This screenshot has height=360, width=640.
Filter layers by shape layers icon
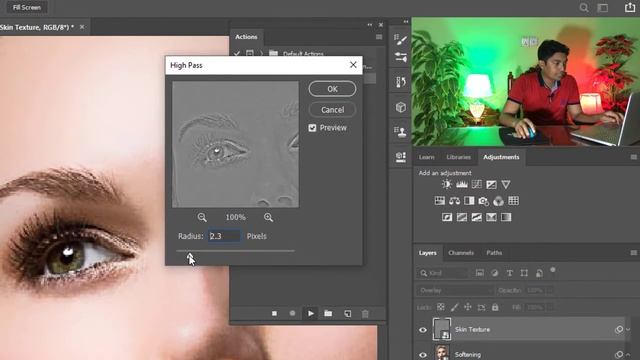point(524,273)
